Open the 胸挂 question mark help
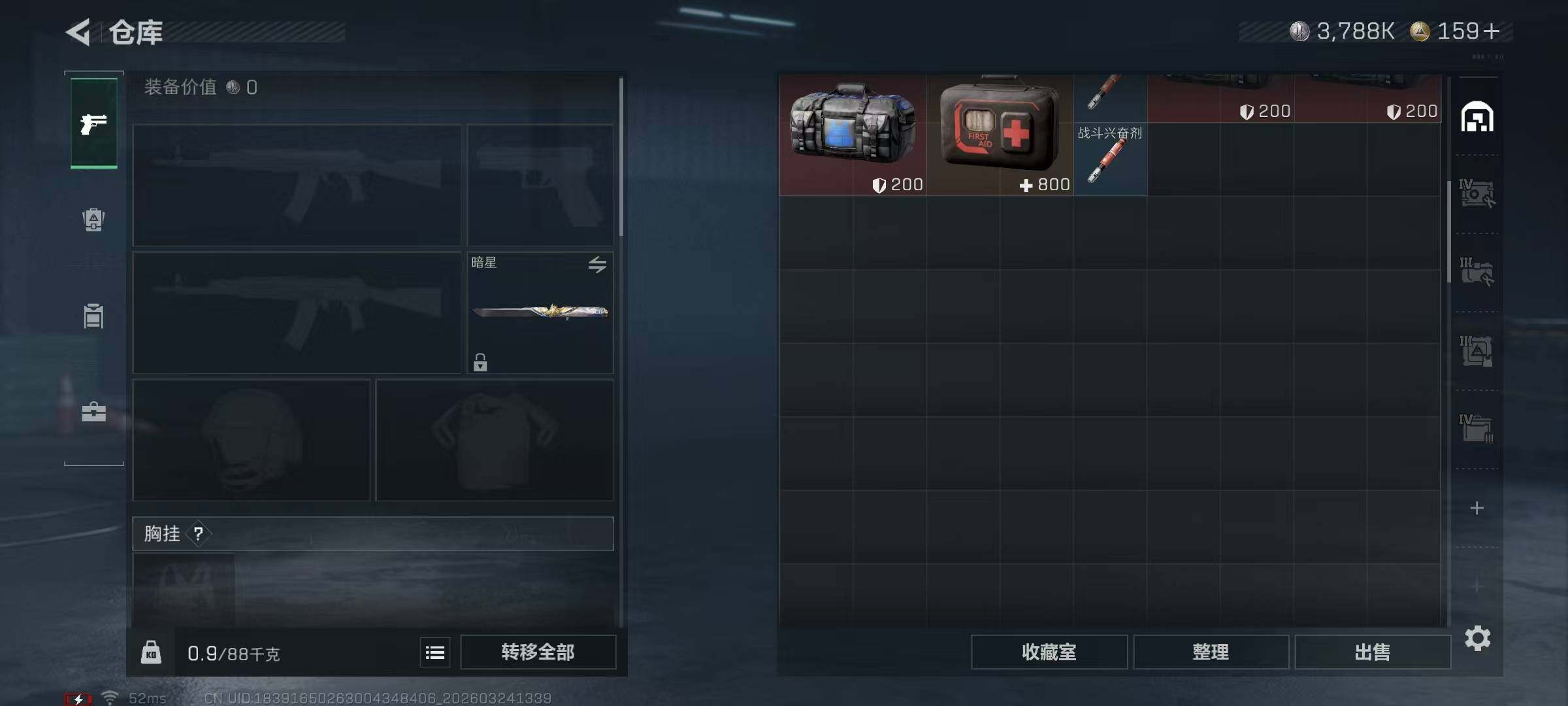This screenshot has height=706, width=1568. click(198, 534)
